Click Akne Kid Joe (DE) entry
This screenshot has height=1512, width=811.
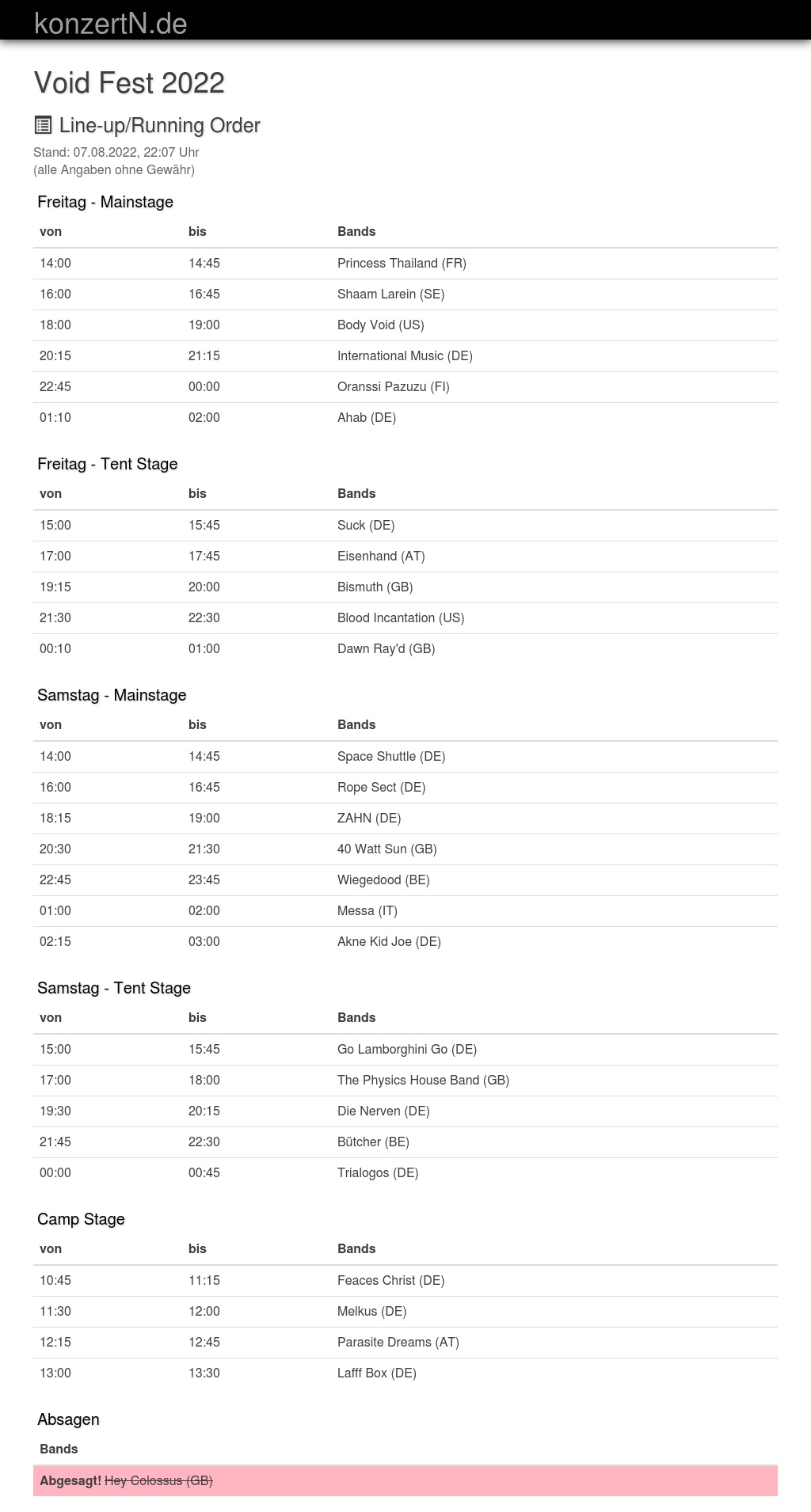pyautogui.click(x=389, y=942)
